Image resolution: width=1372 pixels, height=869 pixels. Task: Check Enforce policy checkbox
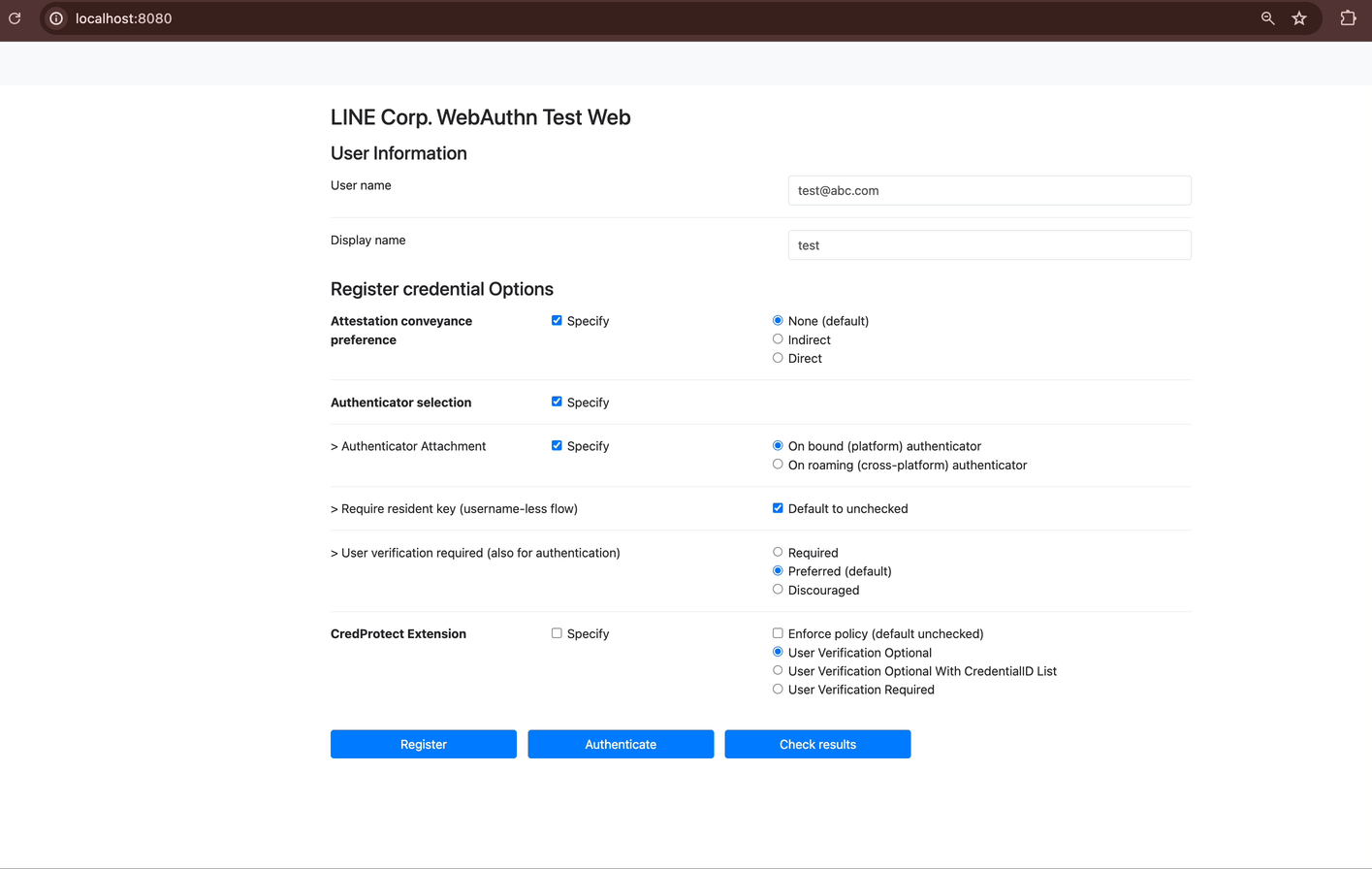pyautogui.click(x=778, y=633)
